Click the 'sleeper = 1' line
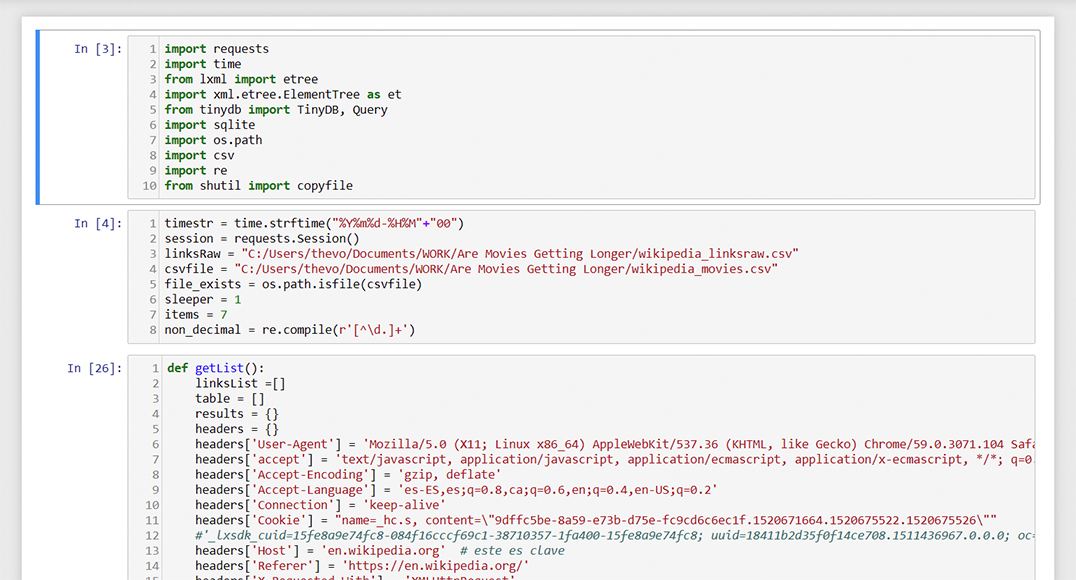1076x580 pixels. (x=203, y=299)
